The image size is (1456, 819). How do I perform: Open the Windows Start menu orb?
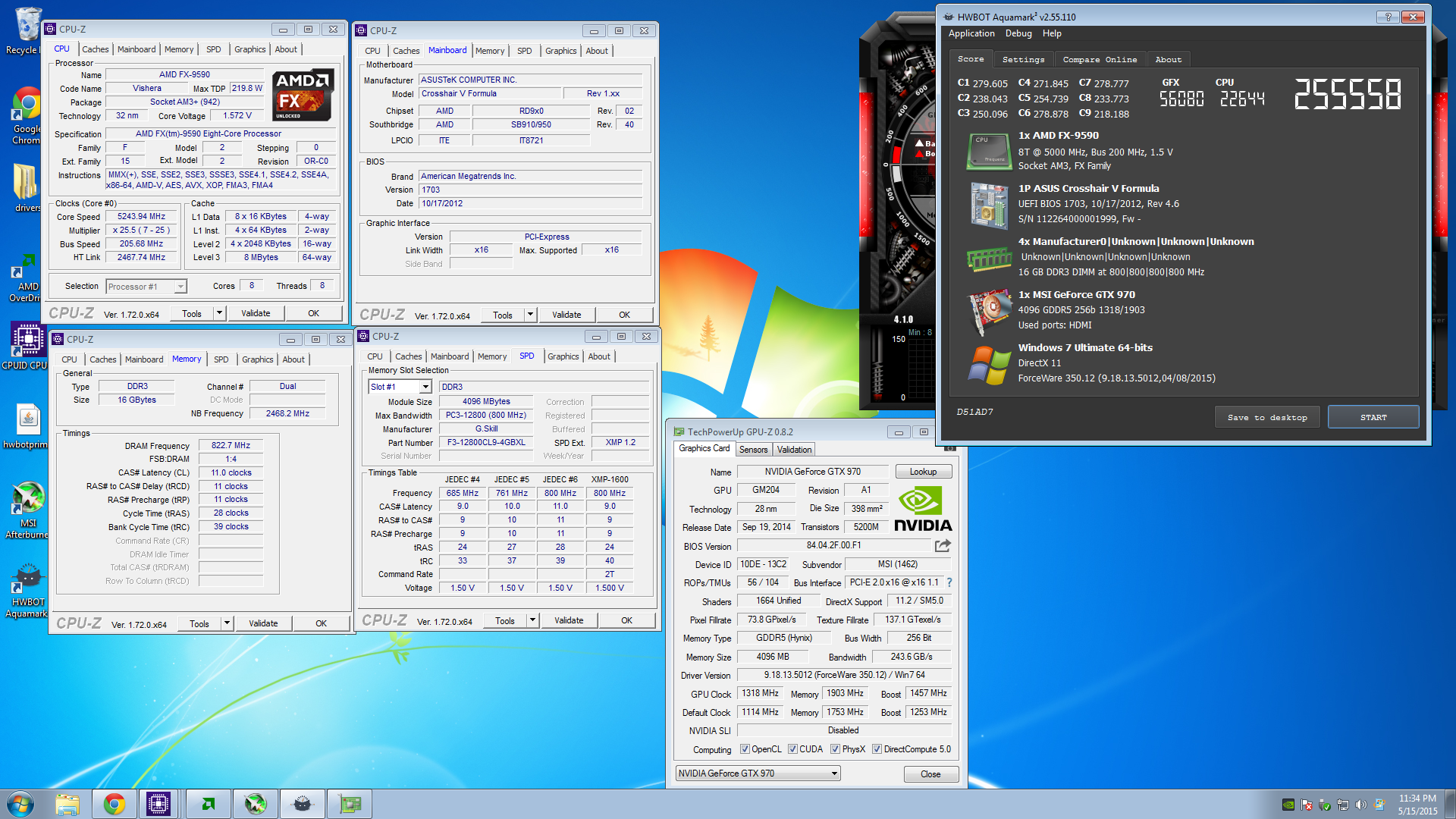(20, 804)
